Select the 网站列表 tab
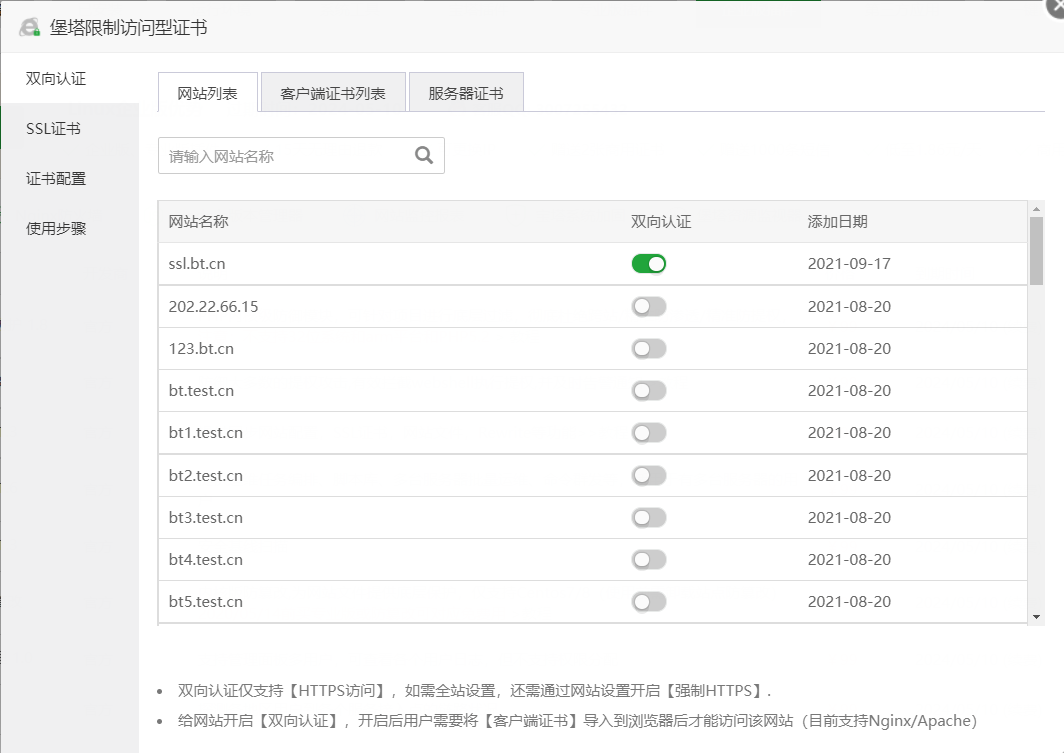1064x753 pixels. click(x=207, y=91)
